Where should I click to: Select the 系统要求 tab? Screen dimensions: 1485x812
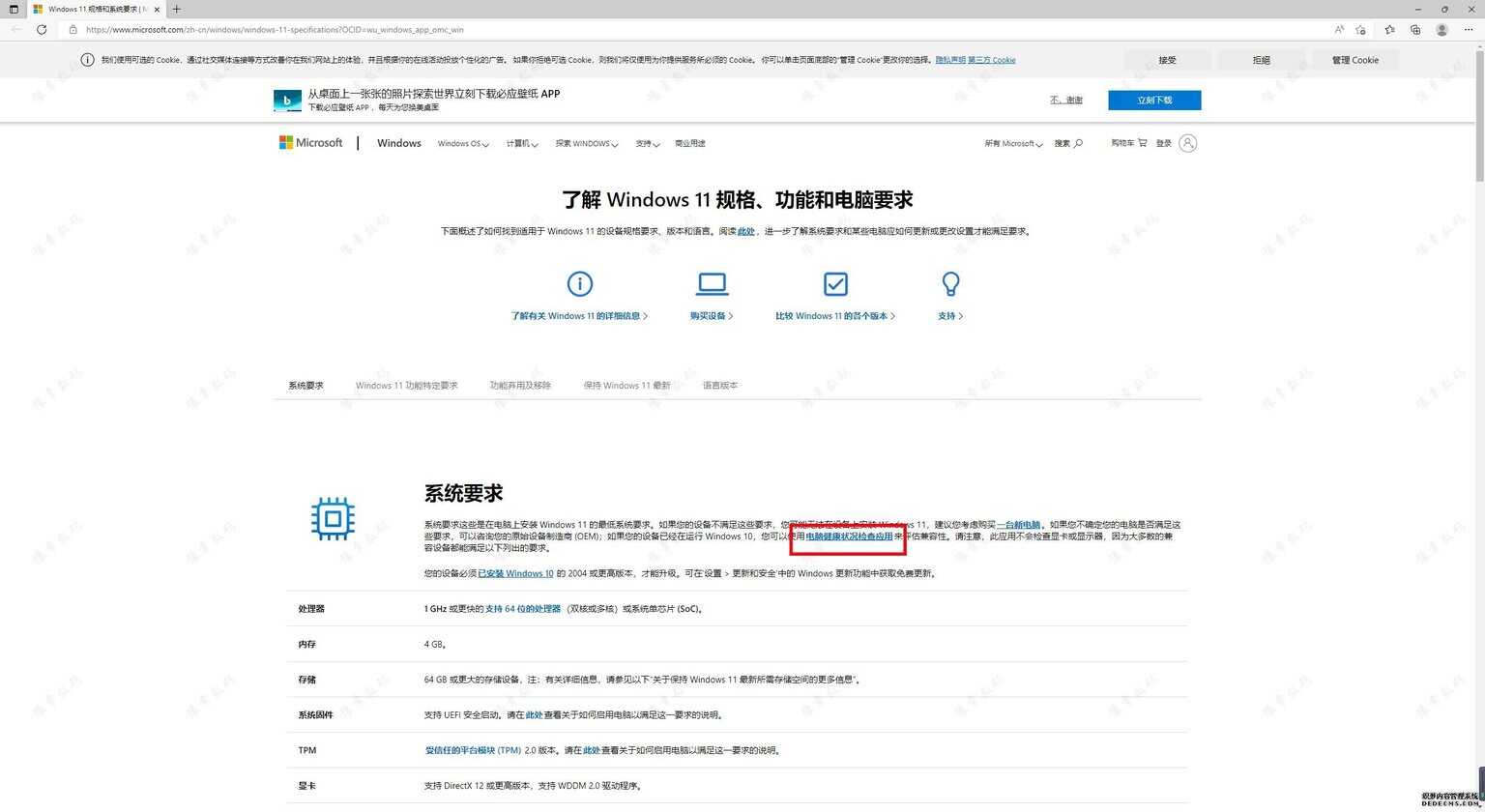(306, 385)
